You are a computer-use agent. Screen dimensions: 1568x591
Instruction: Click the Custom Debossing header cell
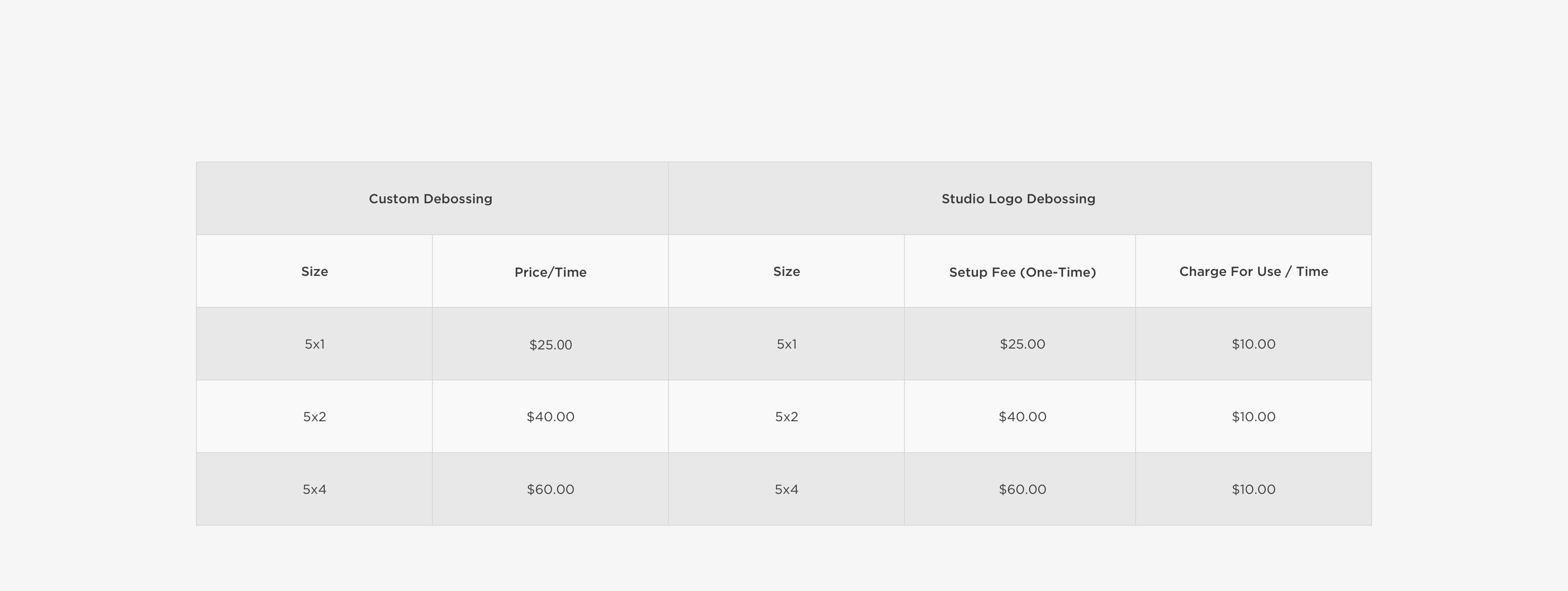pyautogui.click(x=432, y=198)
